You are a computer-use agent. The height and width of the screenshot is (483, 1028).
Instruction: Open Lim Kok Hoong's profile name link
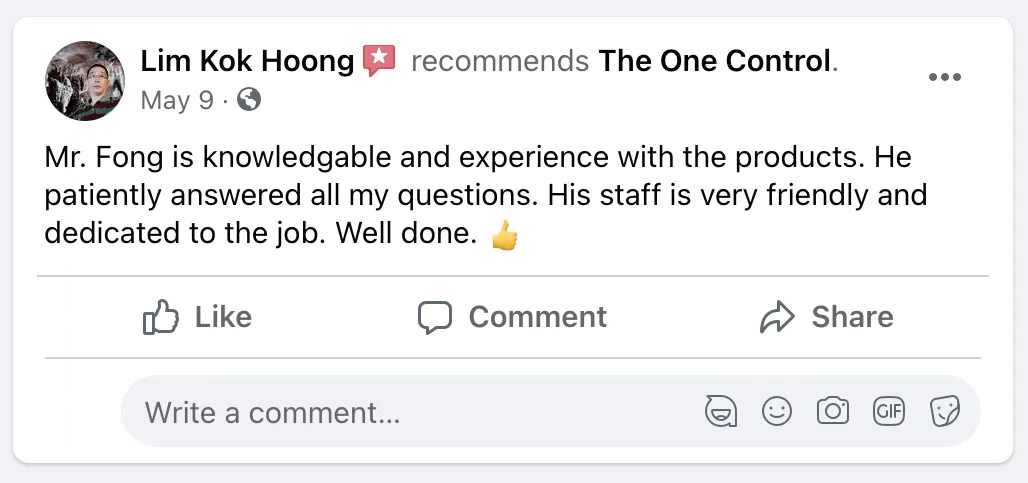point(247,62)
